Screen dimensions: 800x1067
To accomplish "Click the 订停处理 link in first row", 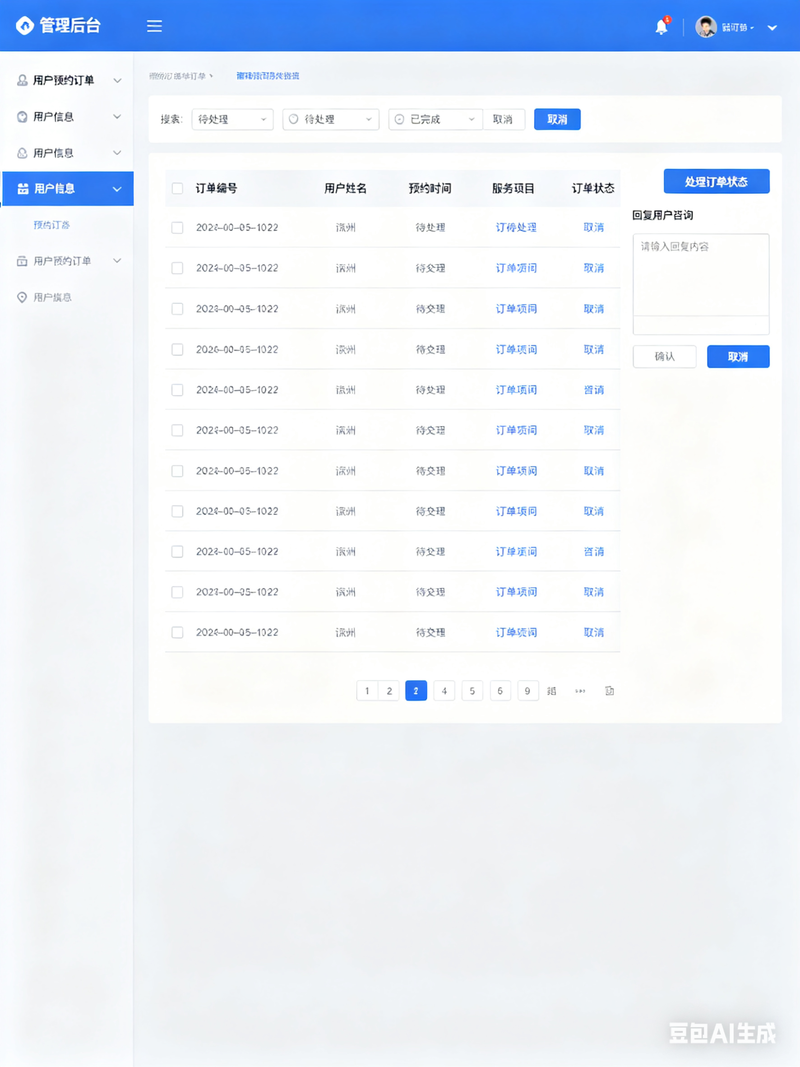I will click(x=516, y=227).
